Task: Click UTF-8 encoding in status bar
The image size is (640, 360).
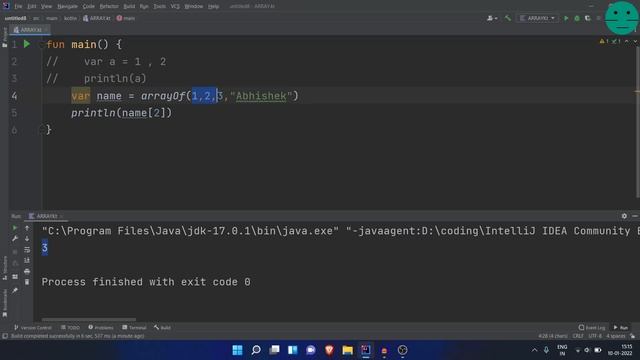Action: (595, 336)
